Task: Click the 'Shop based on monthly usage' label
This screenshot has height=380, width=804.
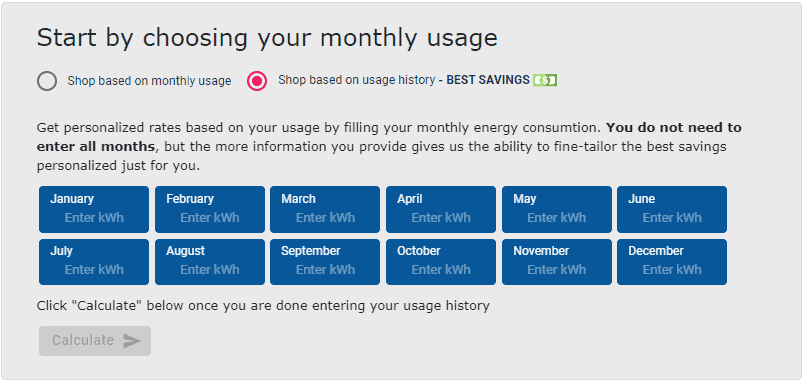Action: coord(149,81)
